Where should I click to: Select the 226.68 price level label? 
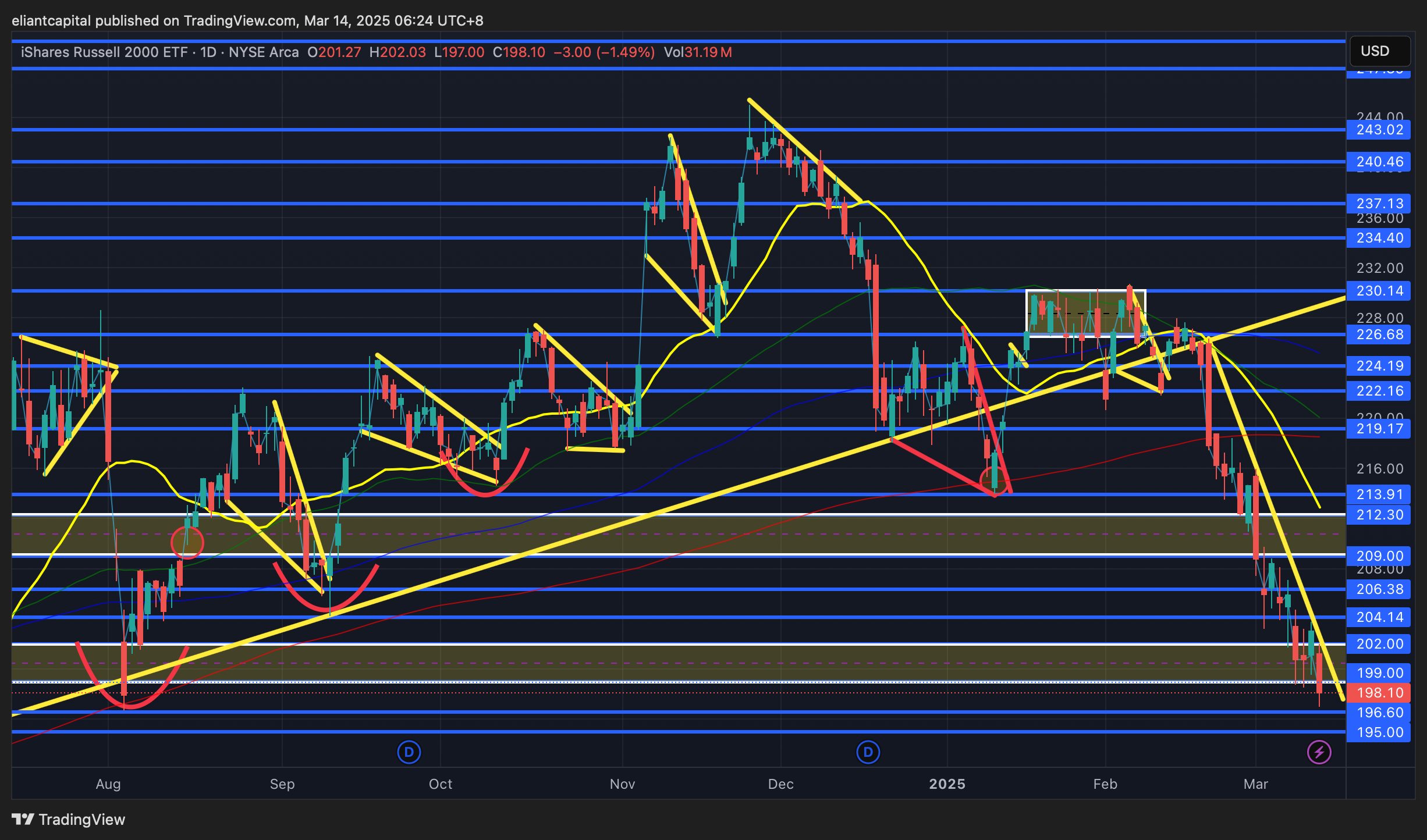1379,334
